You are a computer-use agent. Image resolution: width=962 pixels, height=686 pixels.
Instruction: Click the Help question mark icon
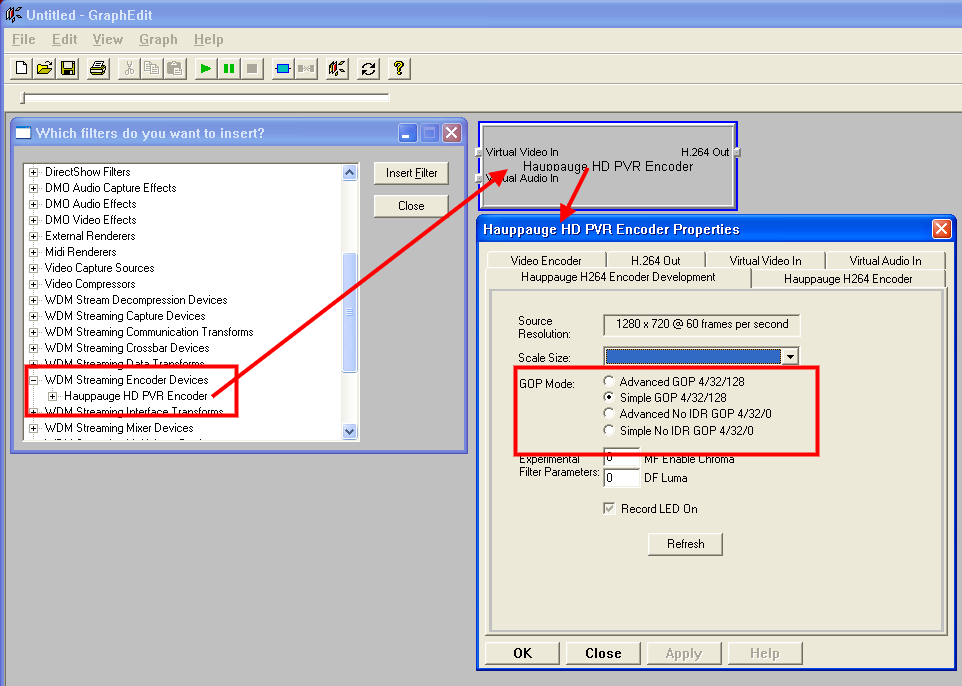pos(399,68)
